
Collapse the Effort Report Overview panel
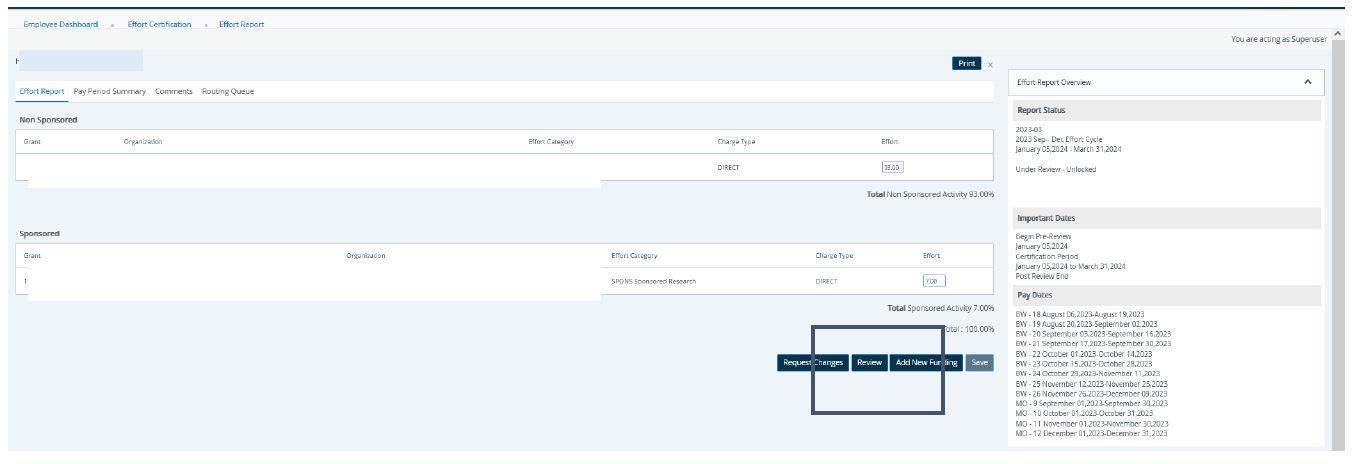(x=1308, y=82)
